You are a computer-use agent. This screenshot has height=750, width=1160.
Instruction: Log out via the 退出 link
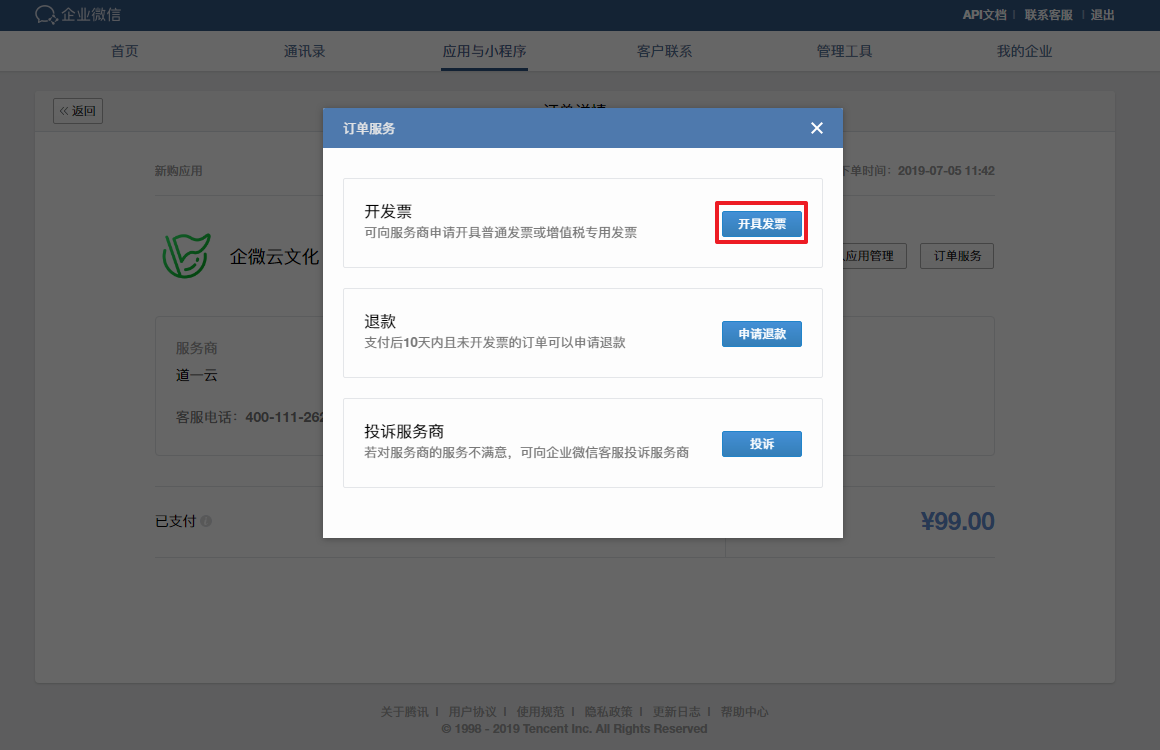(1103, 15)
